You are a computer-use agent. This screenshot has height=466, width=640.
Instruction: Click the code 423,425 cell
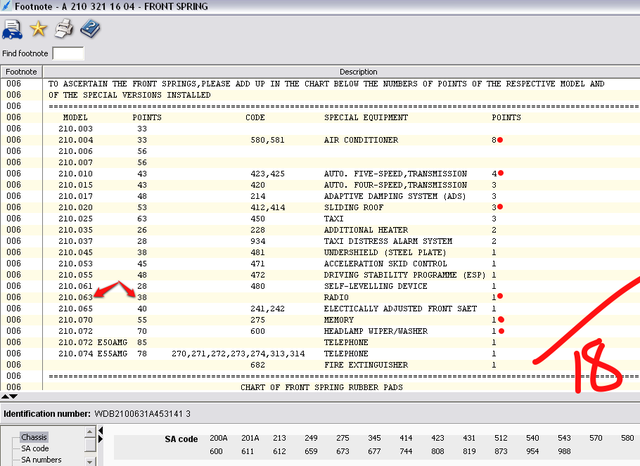click(x=268, y=174)
